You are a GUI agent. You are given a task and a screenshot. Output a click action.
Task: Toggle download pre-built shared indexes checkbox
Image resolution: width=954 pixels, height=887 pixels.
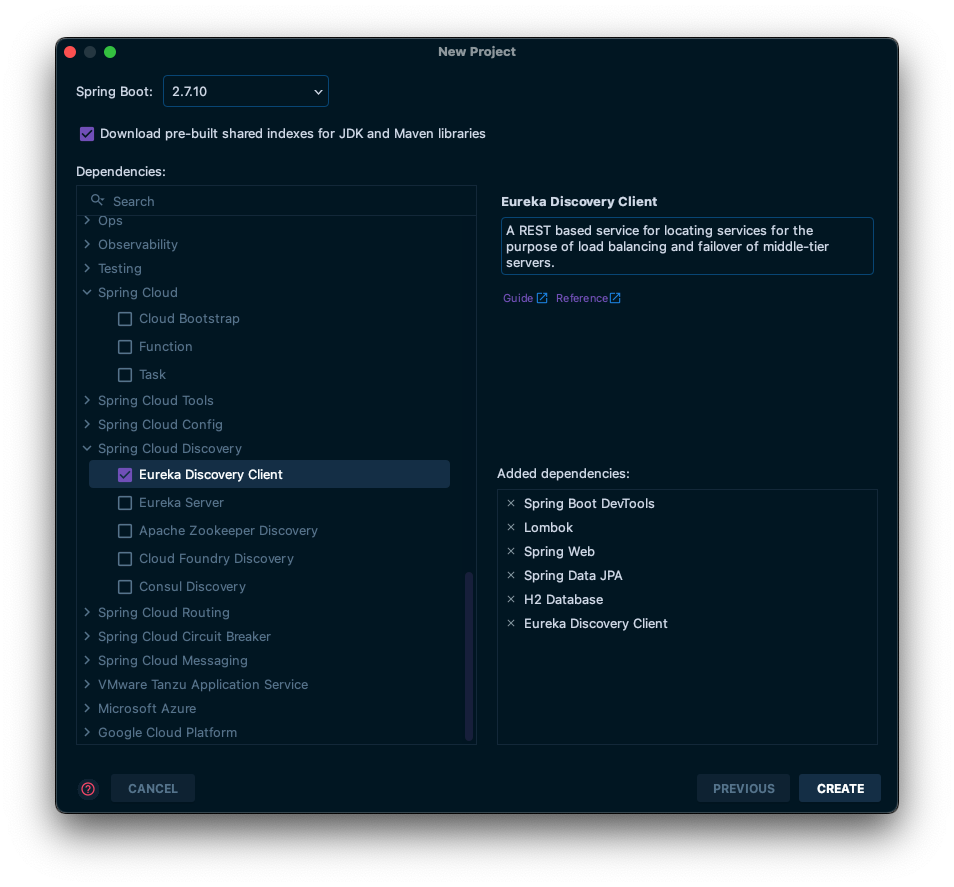pos(87,134)
